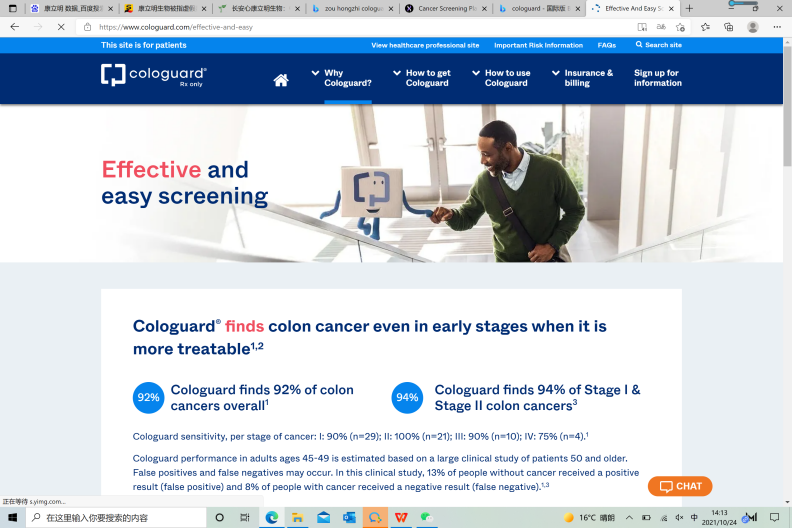Open File Explorer from taskbar
792x528 pixels.
[298, 517]
